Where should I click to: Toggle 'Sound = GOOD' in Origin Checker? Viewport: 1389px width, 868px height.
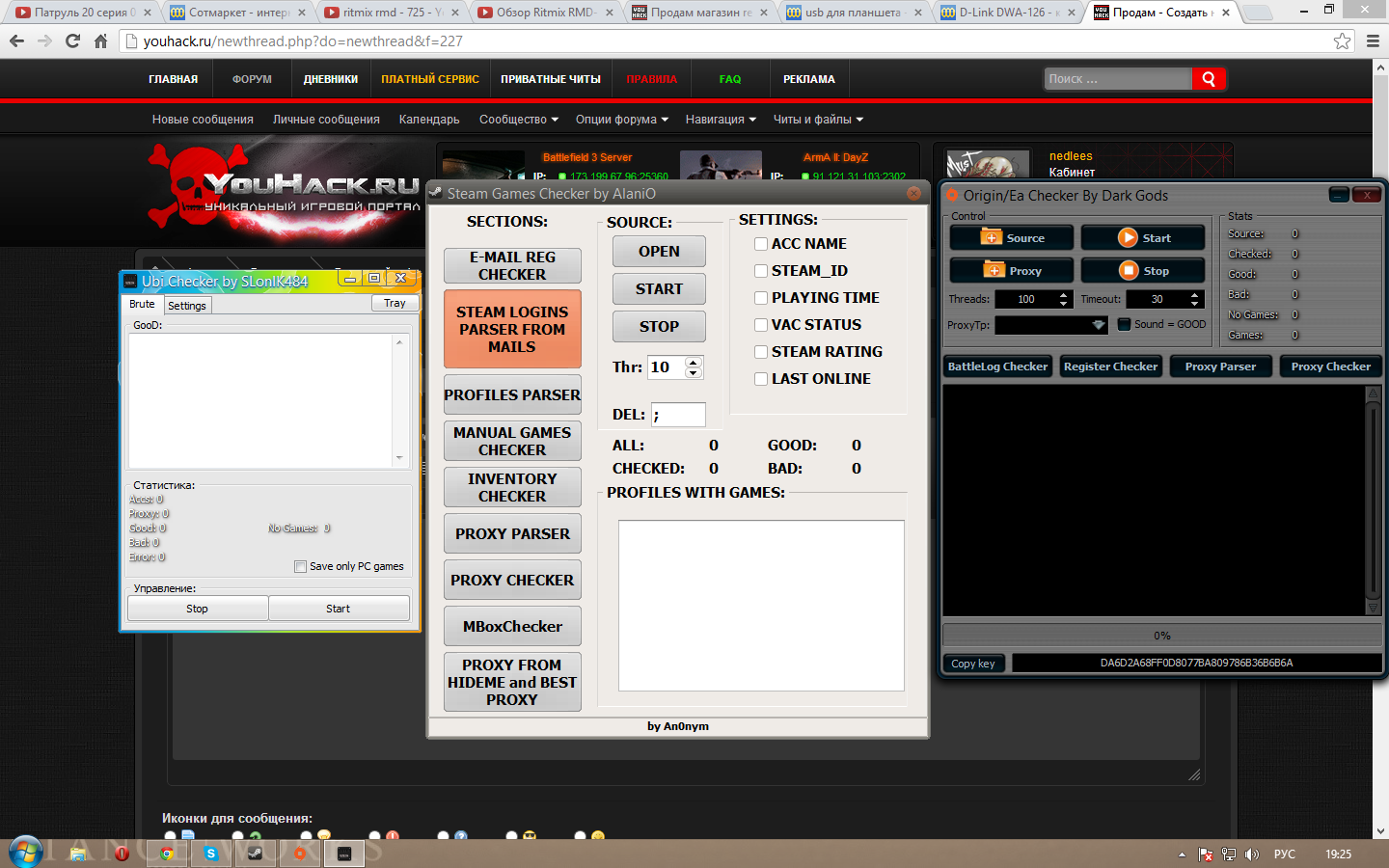coord(1124,324)
